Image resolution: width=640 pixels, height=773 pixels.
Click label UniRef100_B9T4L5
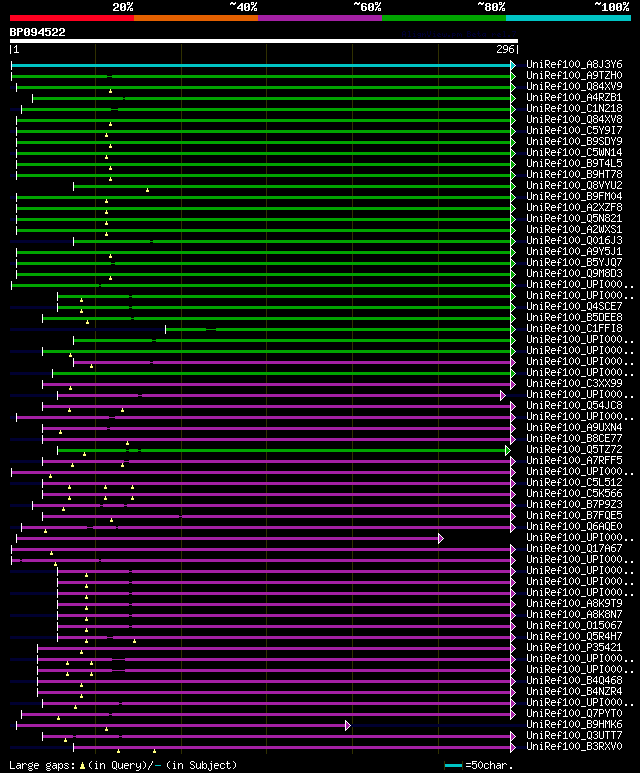click(574, 164)
